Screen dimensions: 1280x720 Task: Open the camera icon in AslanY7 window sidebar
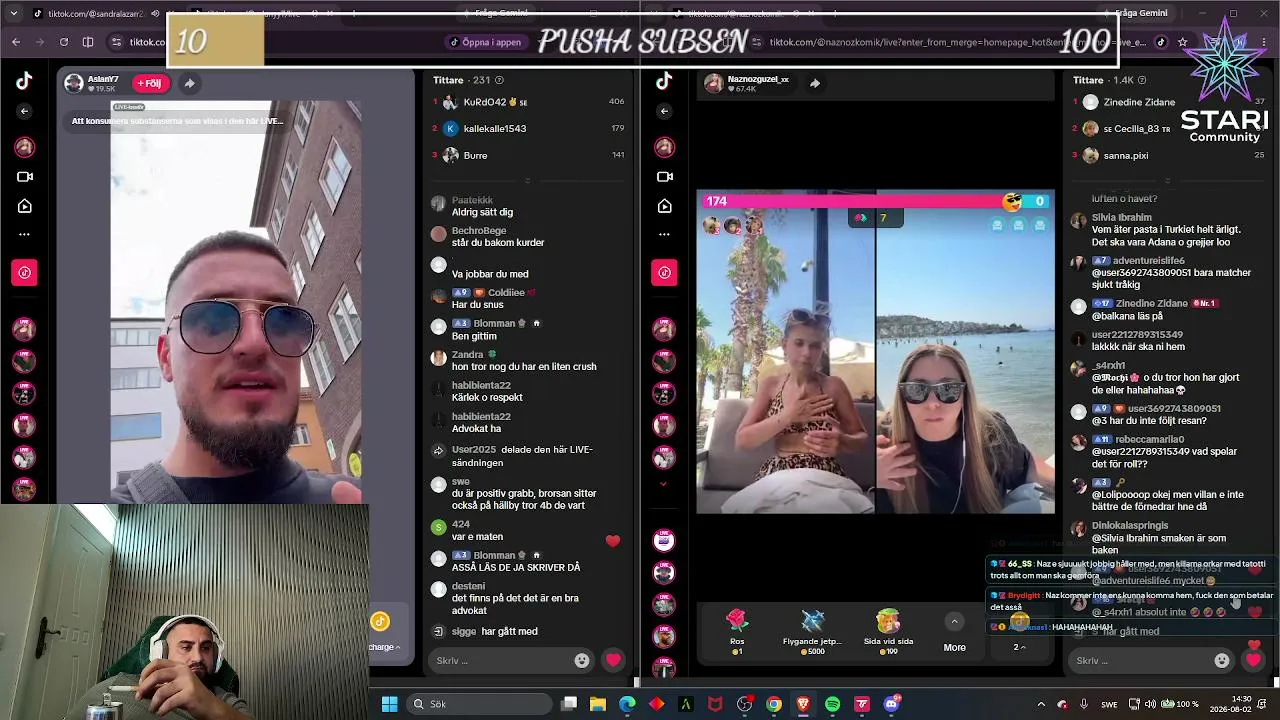pyautogui.click(x=24, y=177)
